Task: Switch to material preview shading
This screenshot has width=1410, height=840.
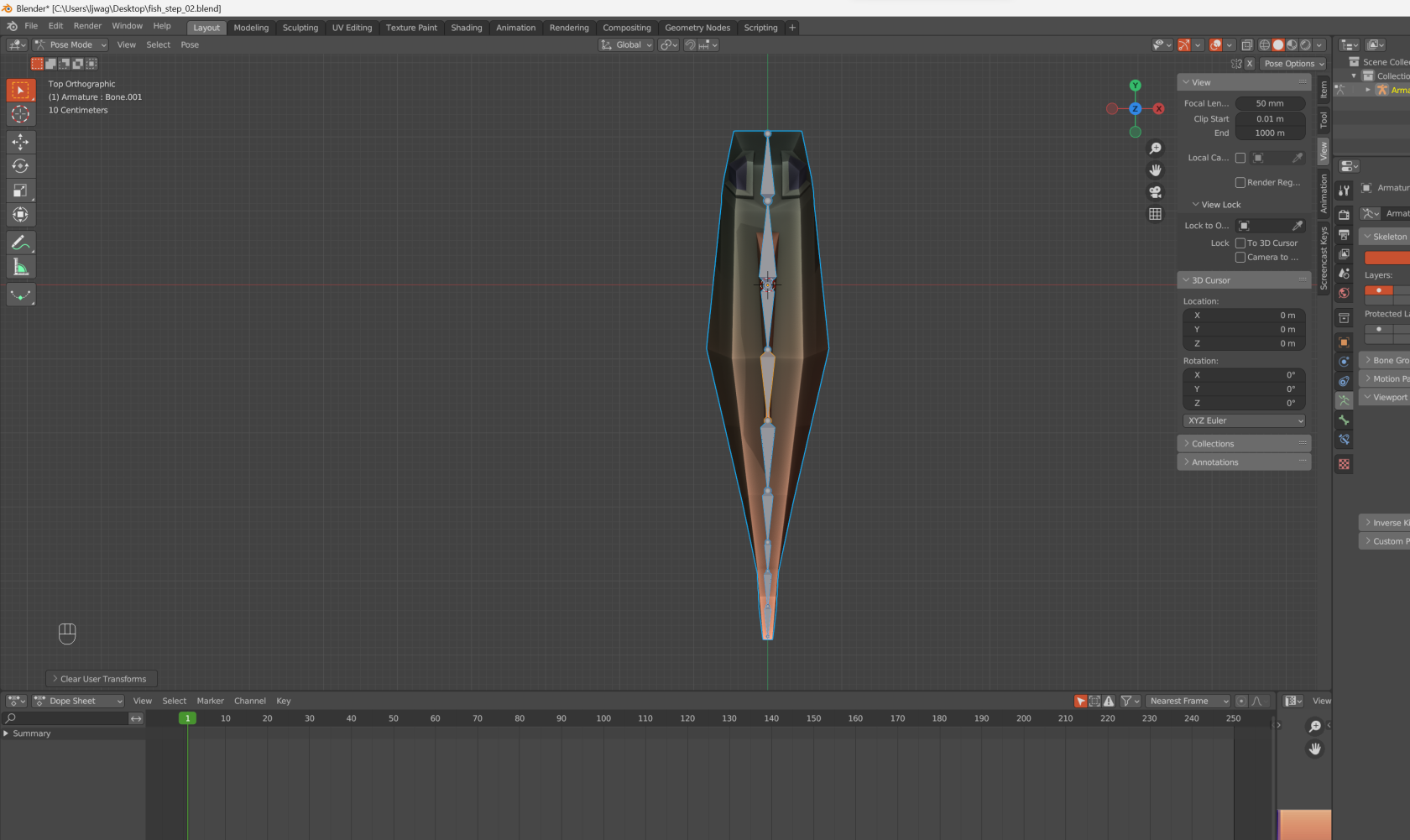Action: tap(1292, 45)
